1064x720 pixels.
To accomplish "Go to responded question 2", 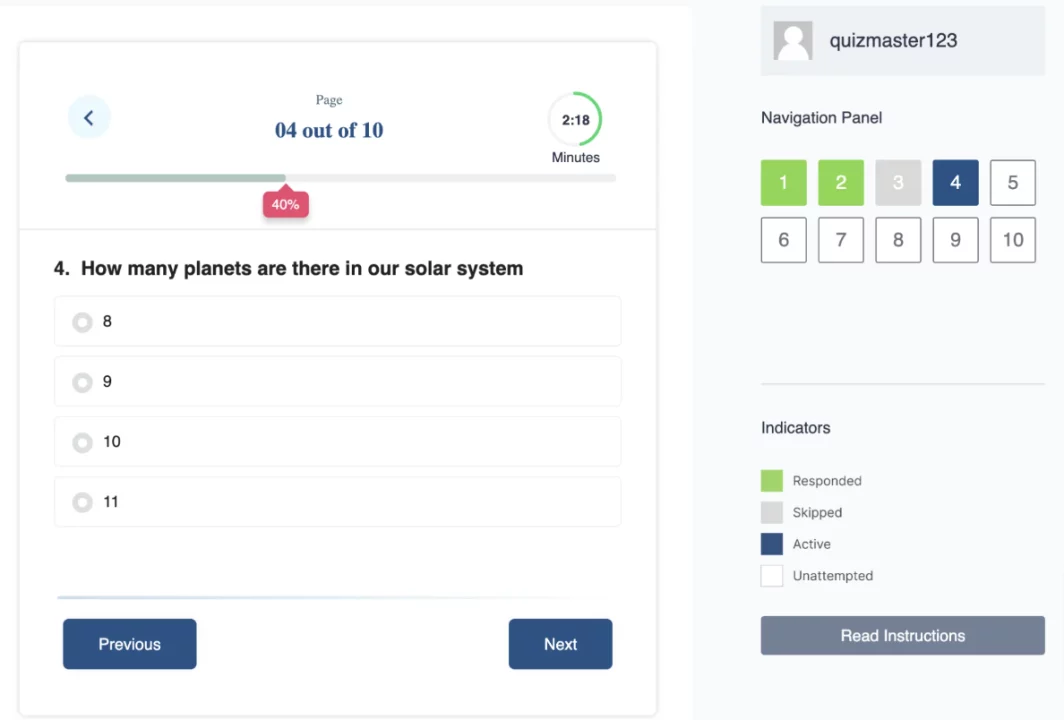I will click(841, 183).
